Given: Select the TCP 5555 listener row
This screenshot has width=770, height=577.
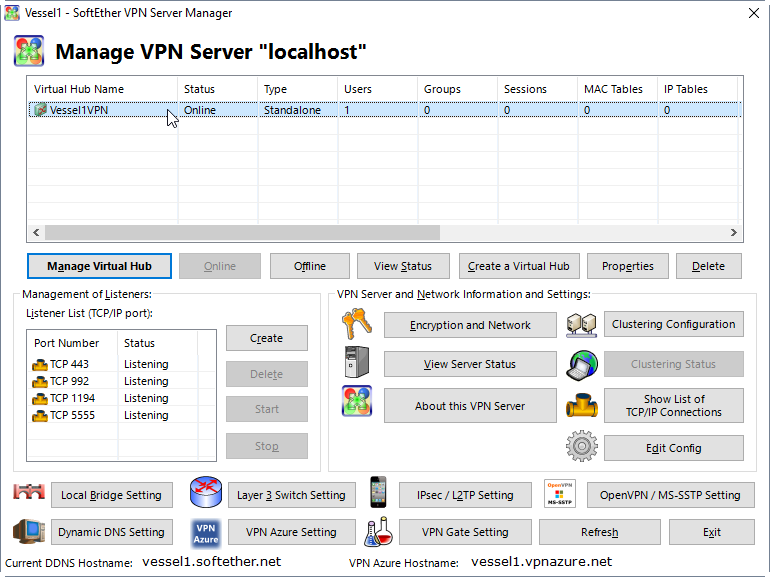Looking at the screenshot, I should (121, 415).
